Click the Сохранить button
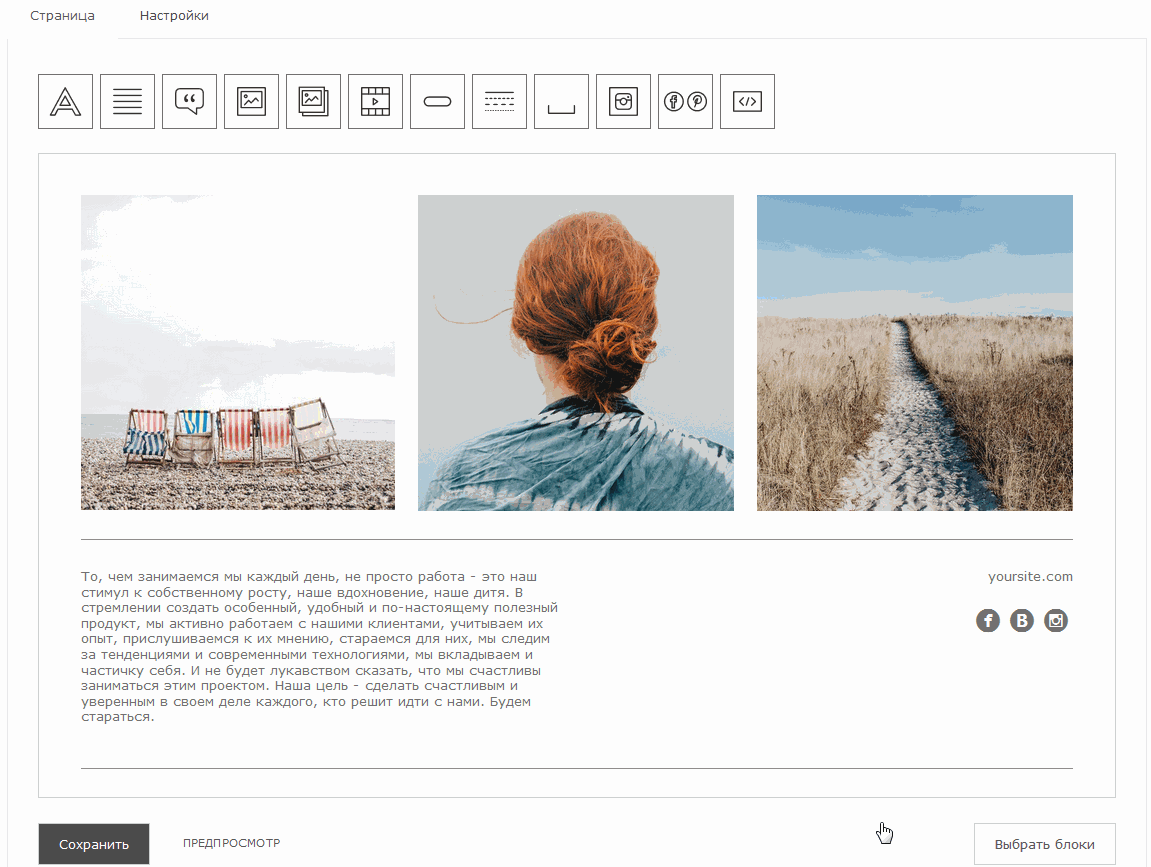The height and width of the screenshot is (867, 1151). coord(94,844)
